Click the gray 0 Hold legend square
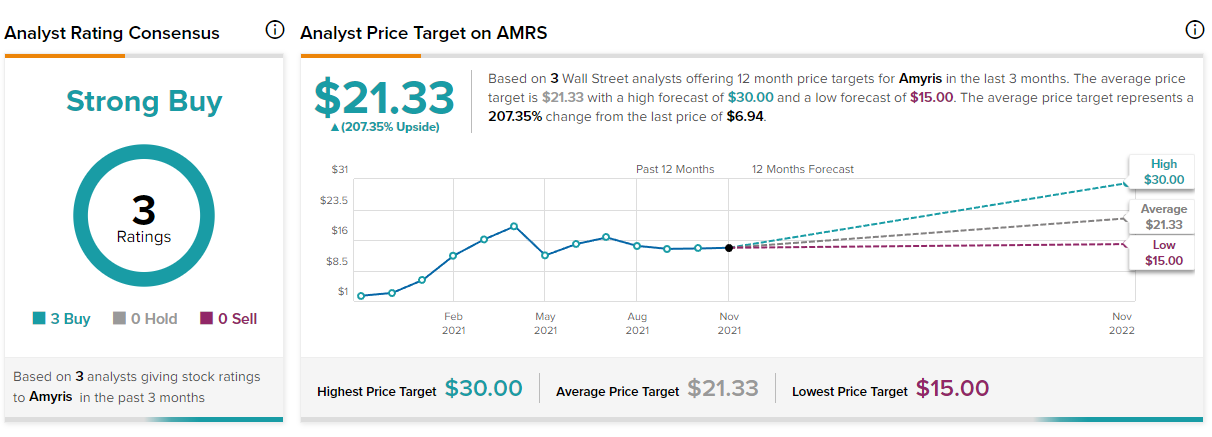Image resolution: width=1212 pixels, height=437 pixels. point(119,319)
